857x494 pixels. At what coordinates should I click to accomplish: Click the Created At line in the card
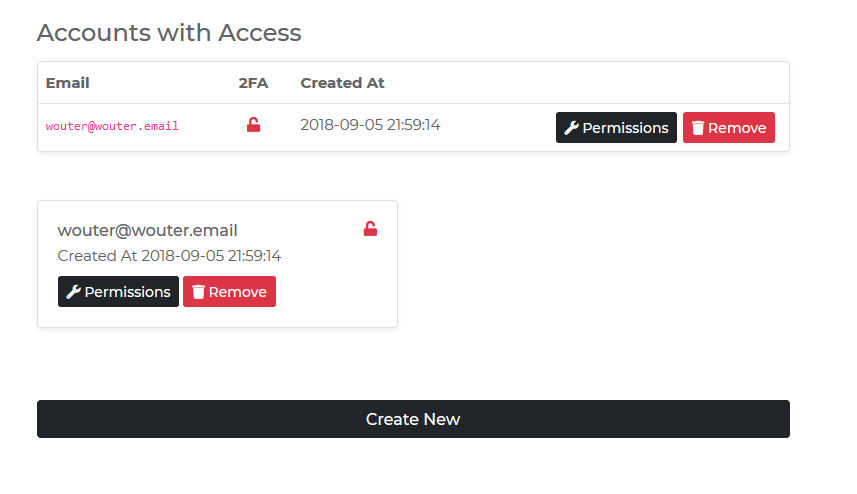pos(169,256)
